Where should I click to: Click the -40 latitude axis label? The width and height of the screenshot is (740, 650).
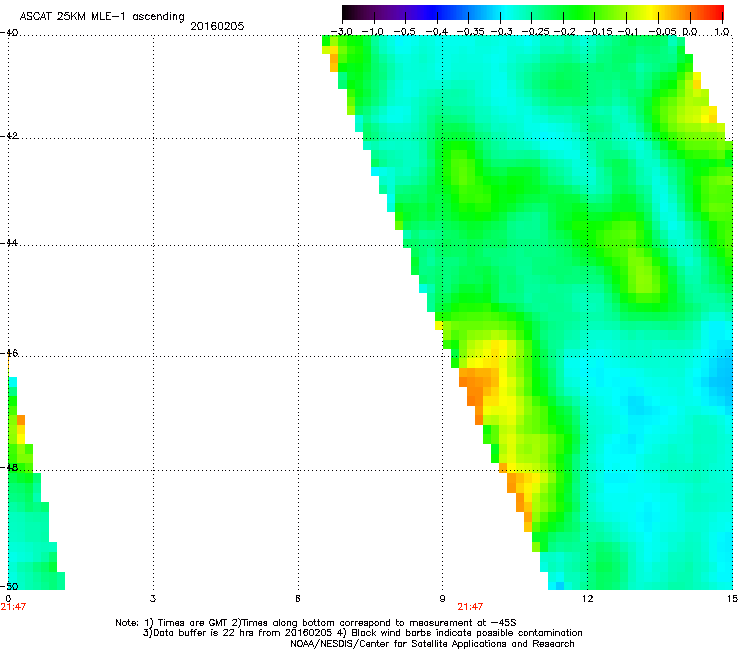click(9, 32)
